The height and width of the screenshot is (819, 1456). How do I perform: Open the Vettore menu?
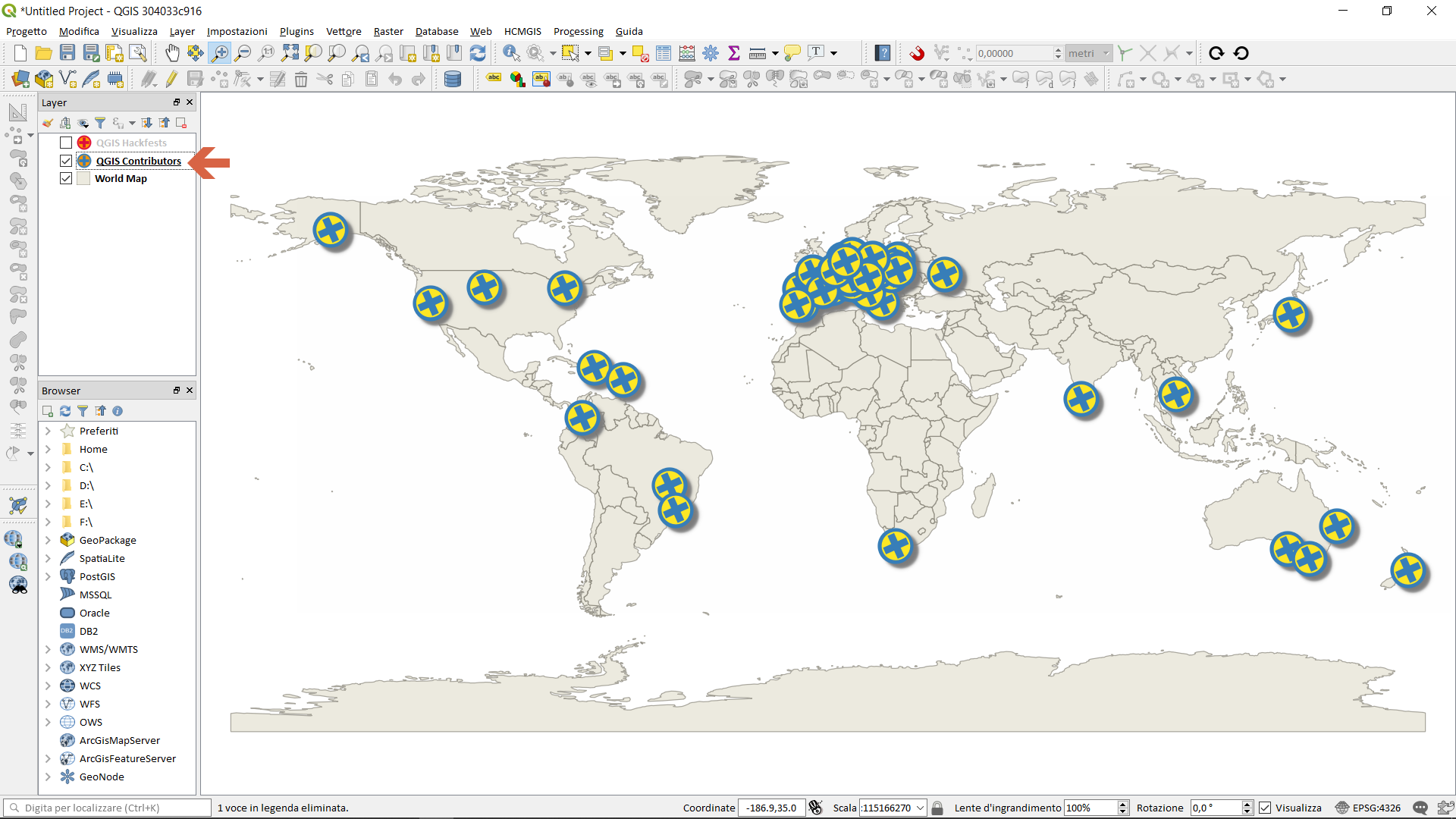click(x=343, y=31)
